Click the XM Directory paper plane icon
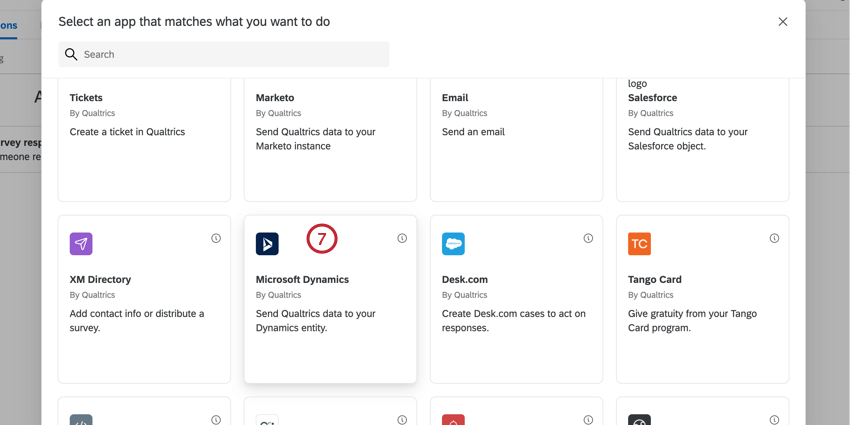Image resolution: width=850 pixels, height=425 pixels. coord(81,244)
